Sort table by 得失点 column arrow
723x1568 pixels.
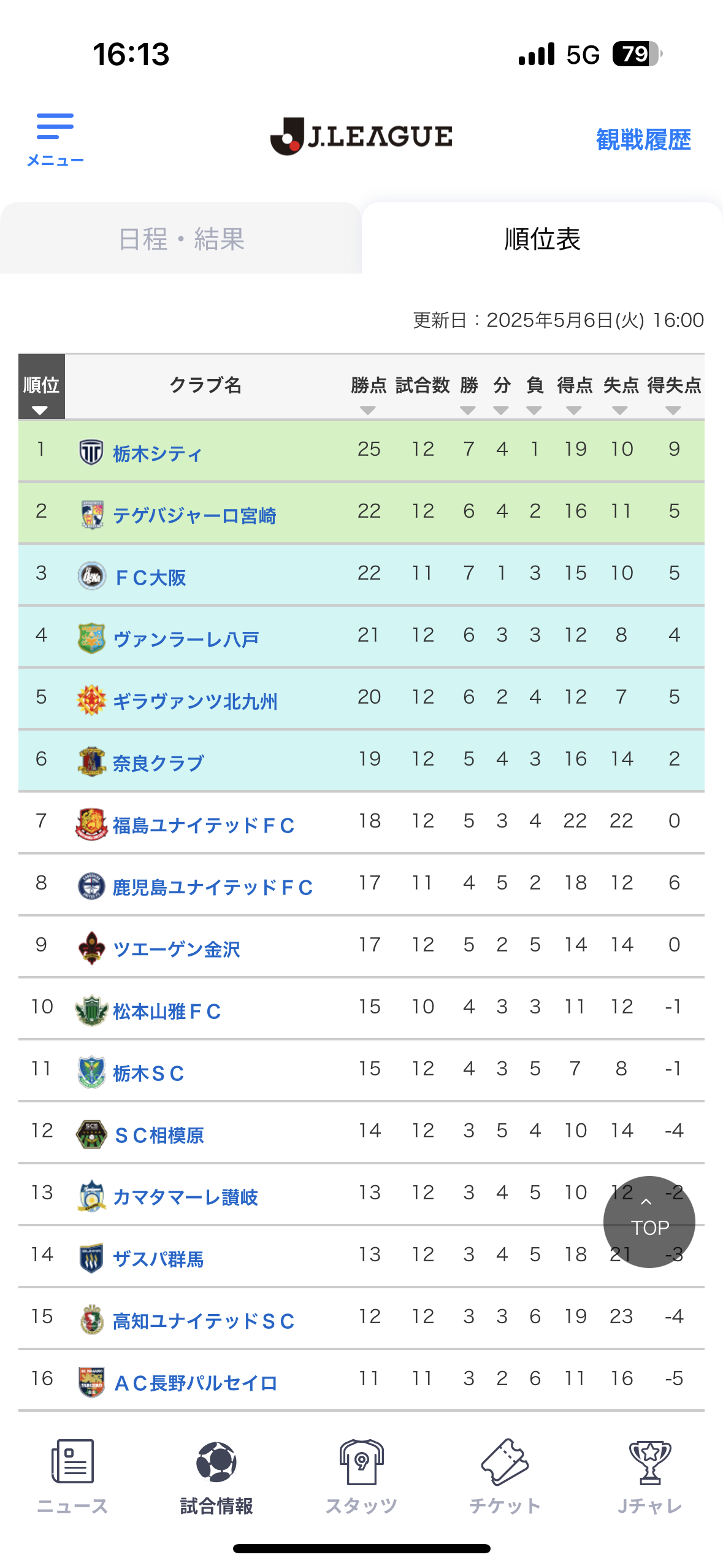tap(673, 410)
